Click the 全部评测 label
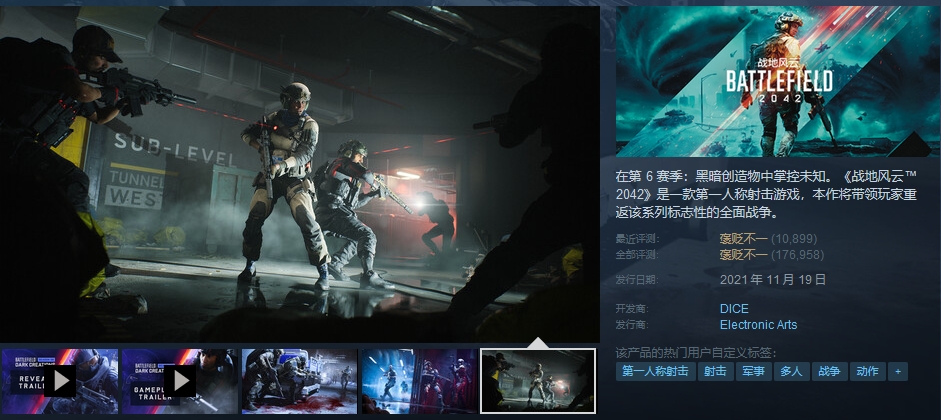The image size is (941, 420). (x=637, y=255)
